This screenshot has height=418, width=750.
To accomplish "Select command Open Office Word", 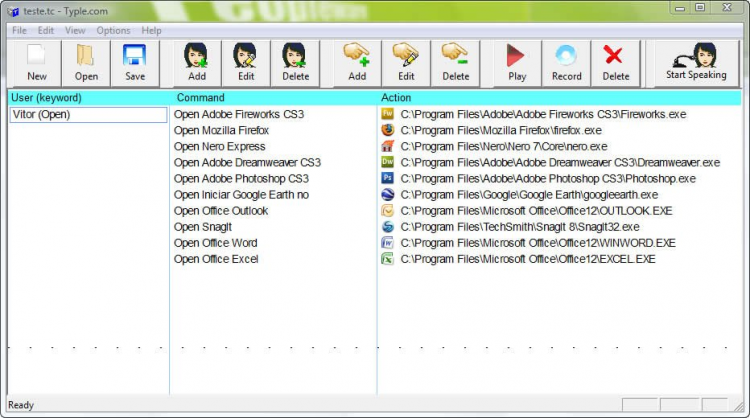I will 215,243.
